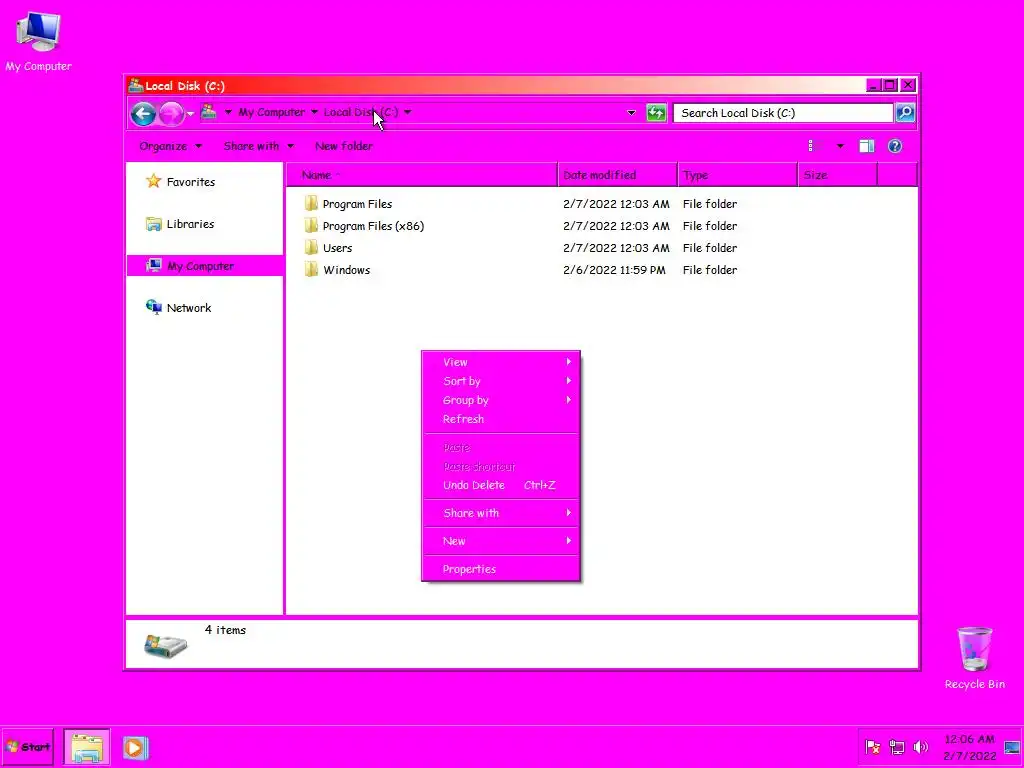1024x768 pixels.
Task: Open the address bar history dropdown
Action: point(631,113)
